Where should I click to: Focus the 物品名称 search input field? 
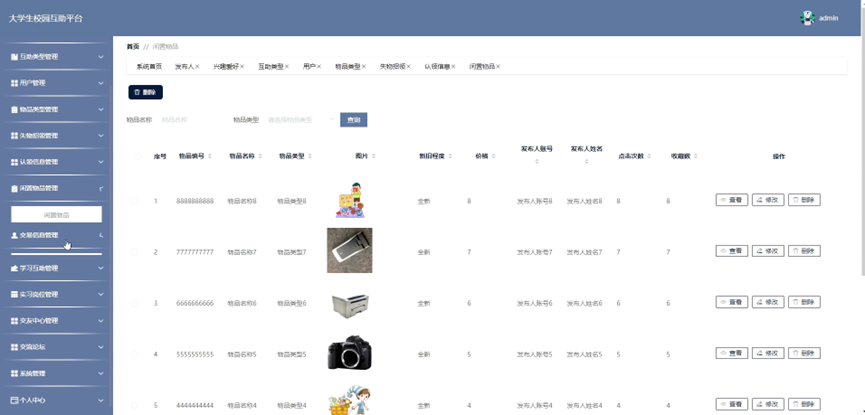[190, 120]
